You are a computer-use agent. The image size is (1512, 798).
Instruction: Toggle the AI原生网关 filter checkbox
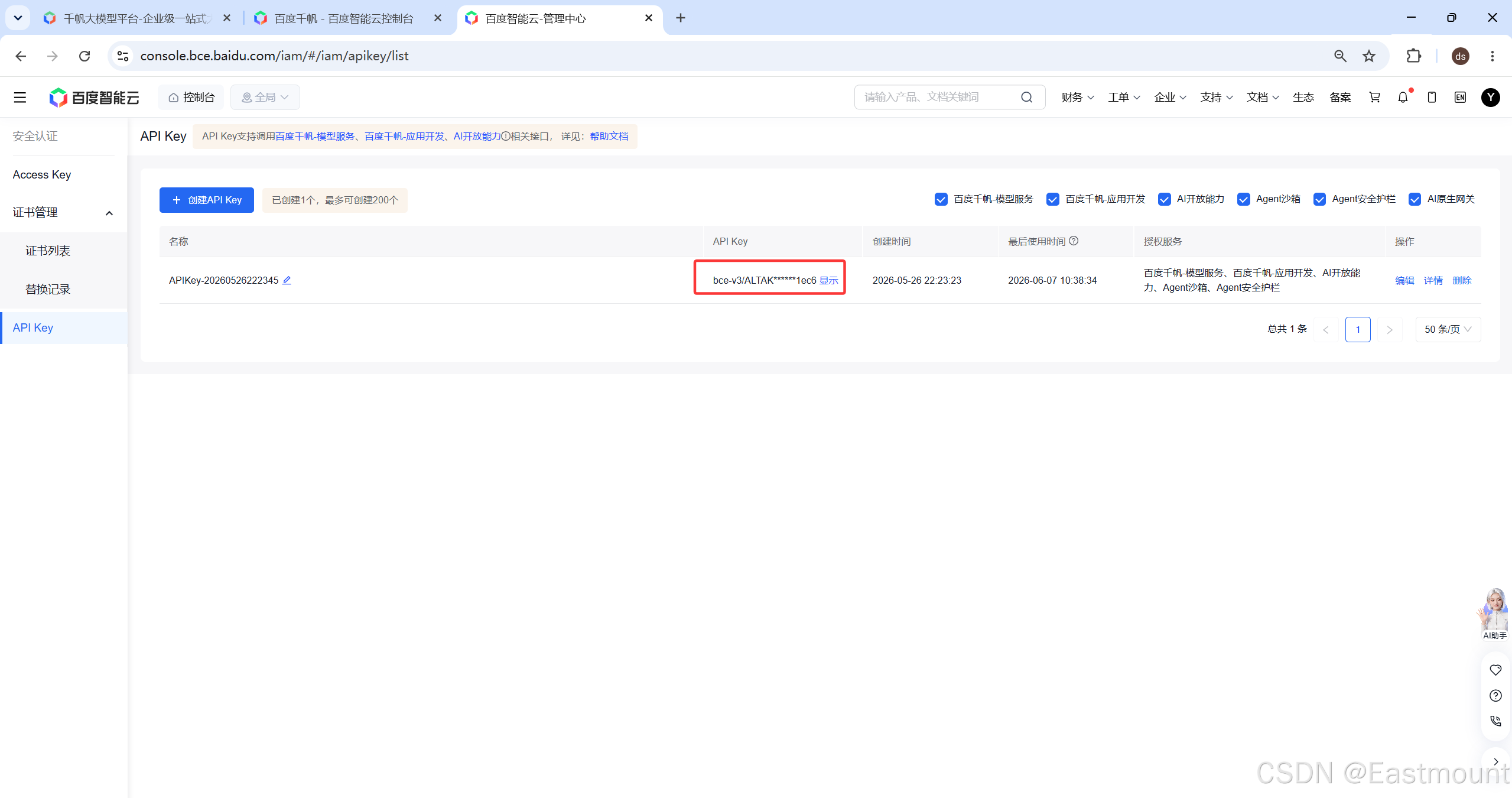[1415, 199]
